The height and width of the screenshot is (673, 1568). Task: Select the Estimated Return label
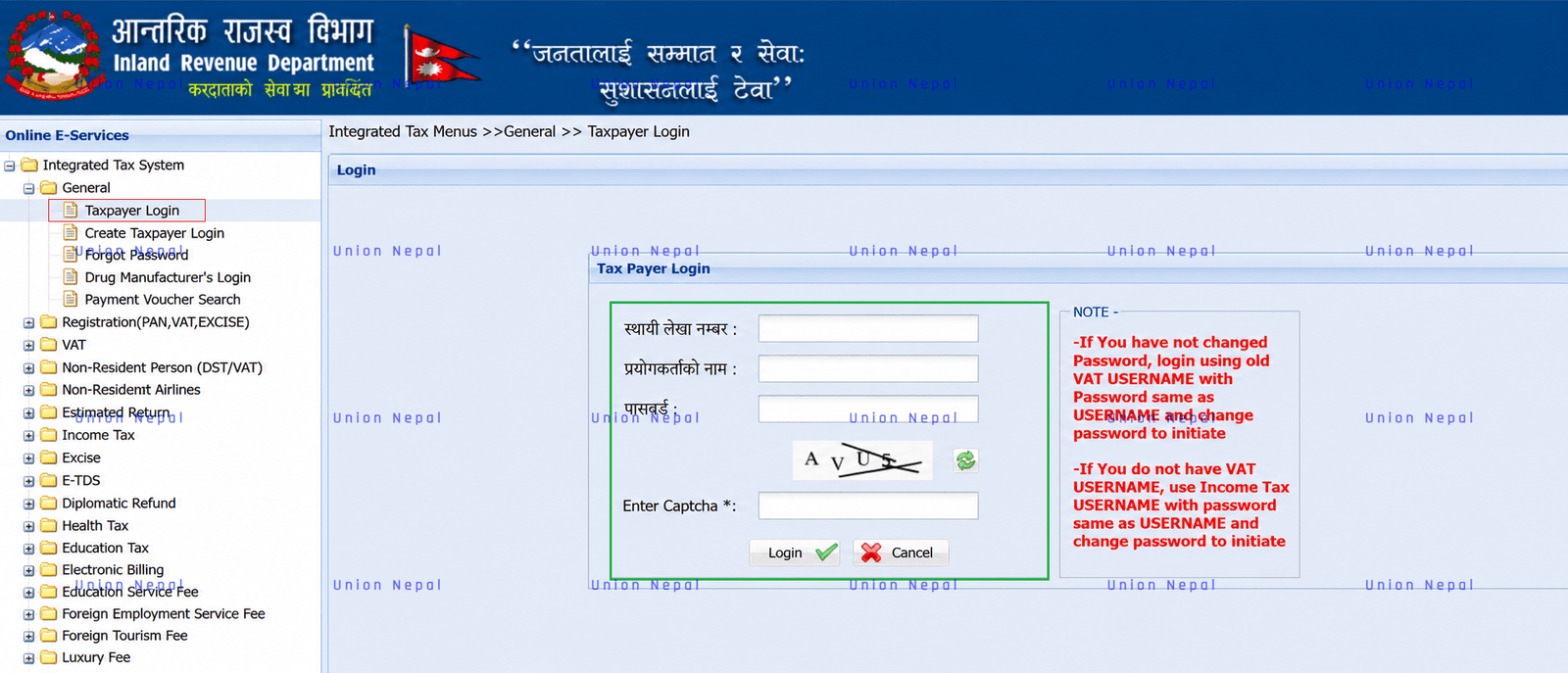click(x=116, y=412)
